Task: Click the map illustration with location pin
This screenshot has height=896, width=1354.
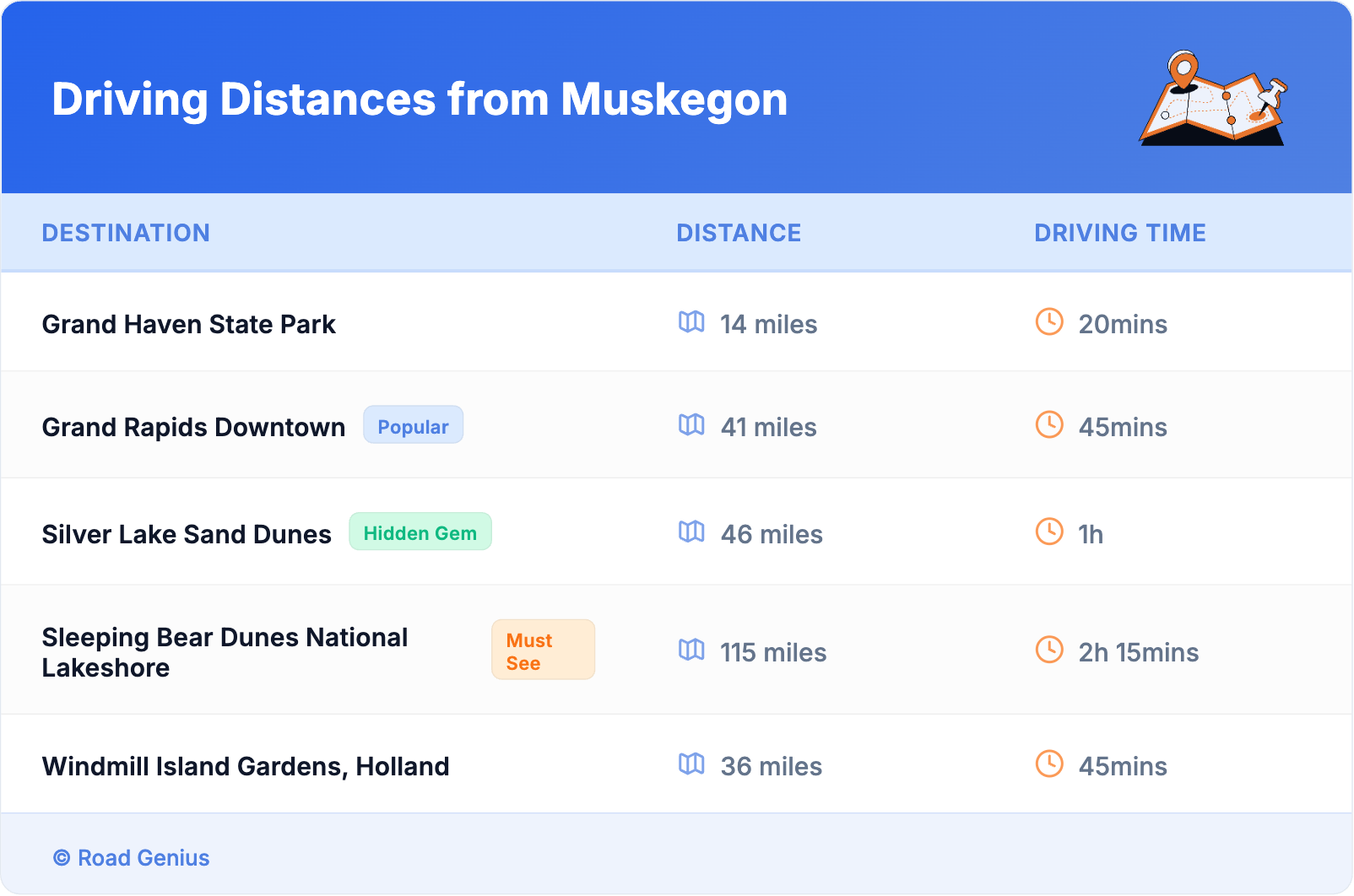Action: pos(1212,99)
